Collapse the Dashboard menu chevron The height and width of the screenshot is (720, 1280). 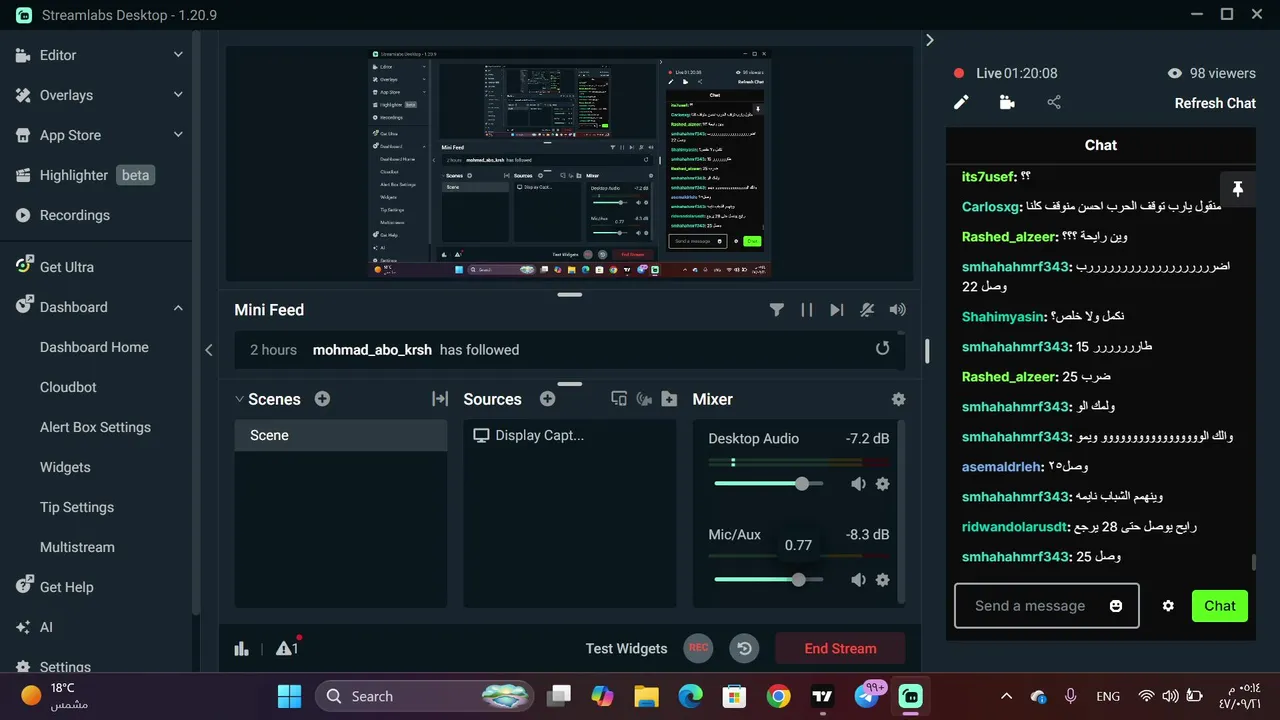click(178, 307)
